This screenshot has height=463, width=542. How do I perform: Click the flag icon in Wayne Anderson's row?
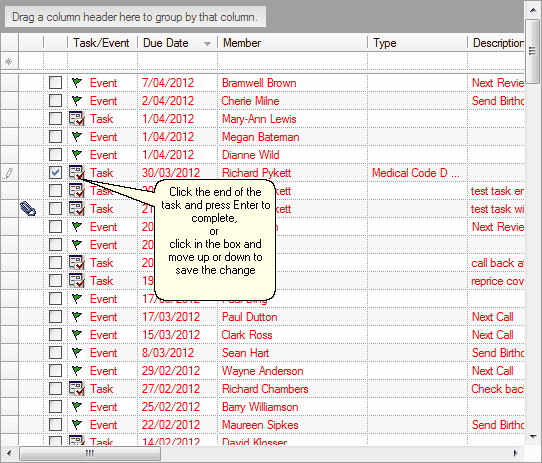pos(77,370)
